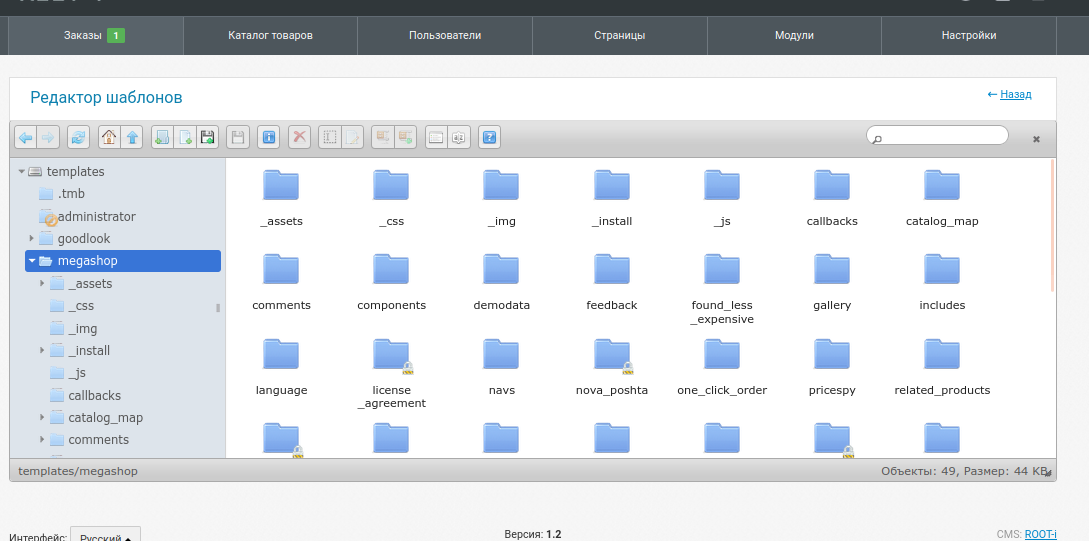1089x541 pixels.
Task: Open the Пользователи tab
Action: [x=445, y=35]
